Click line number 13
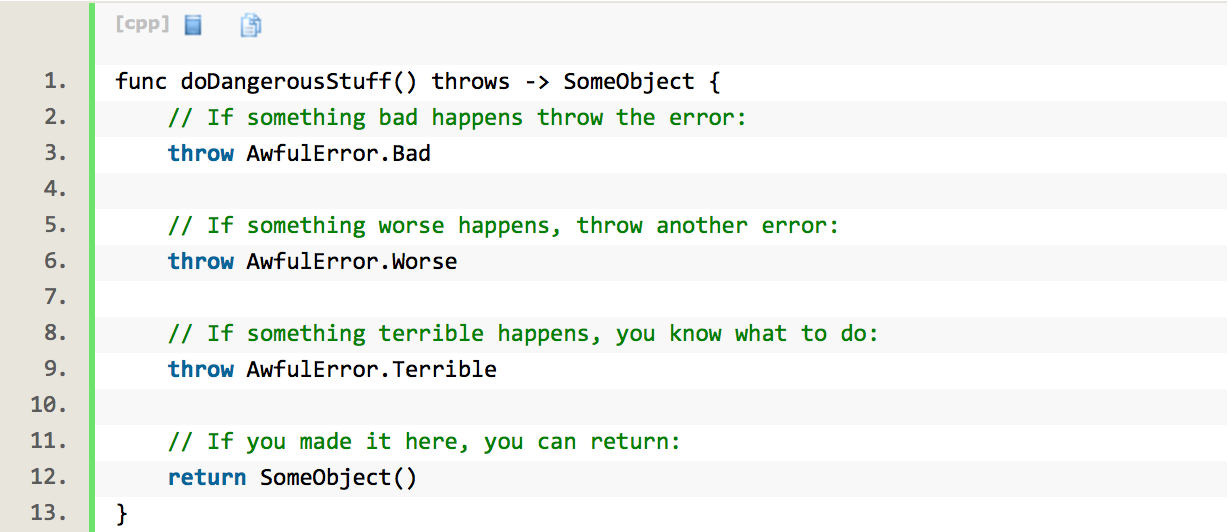The height and width of the screenshot is (532, 1228). point(50,513)
